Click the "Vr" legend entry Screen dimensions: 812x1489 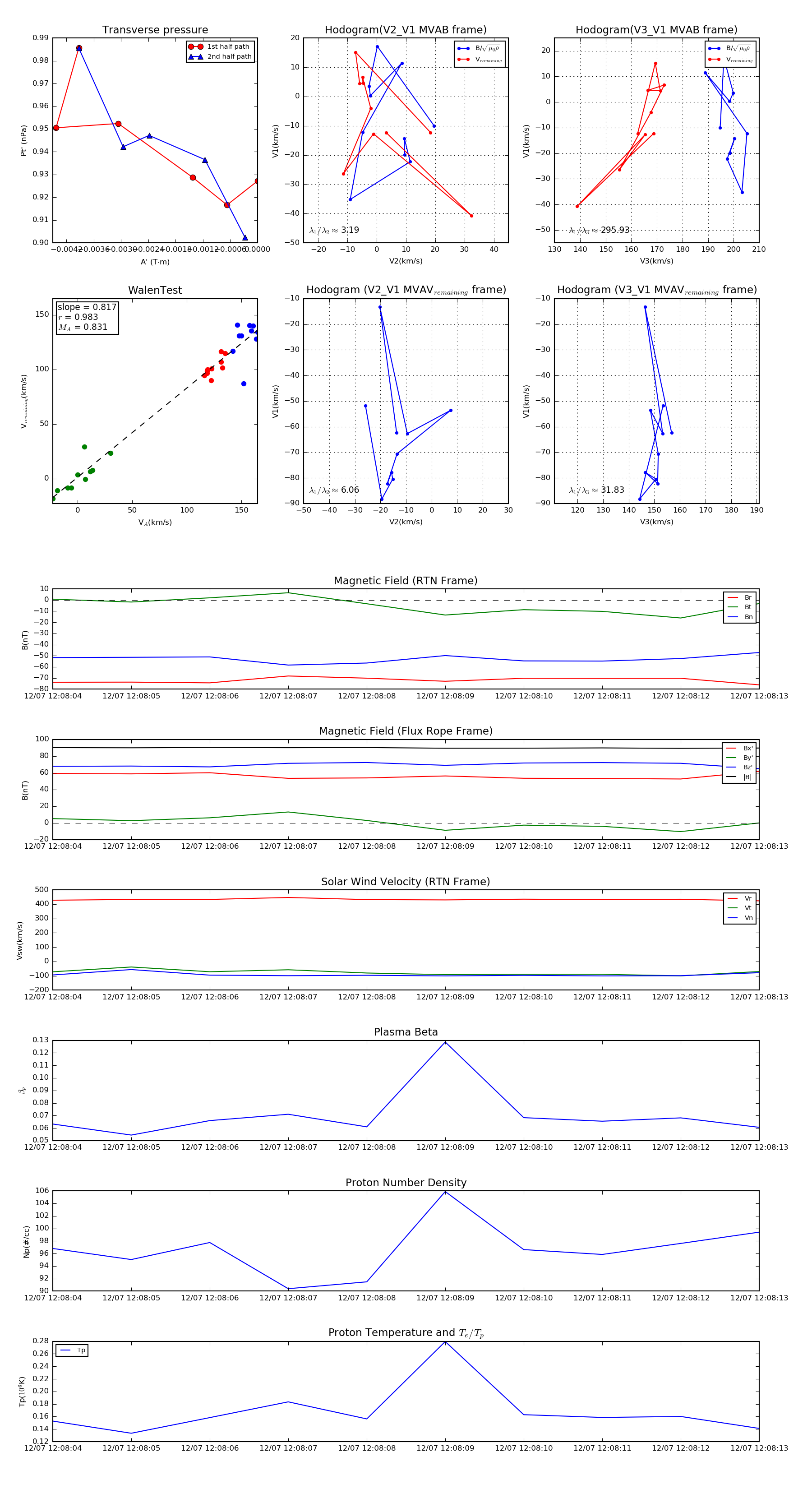(x=740, y=899)
